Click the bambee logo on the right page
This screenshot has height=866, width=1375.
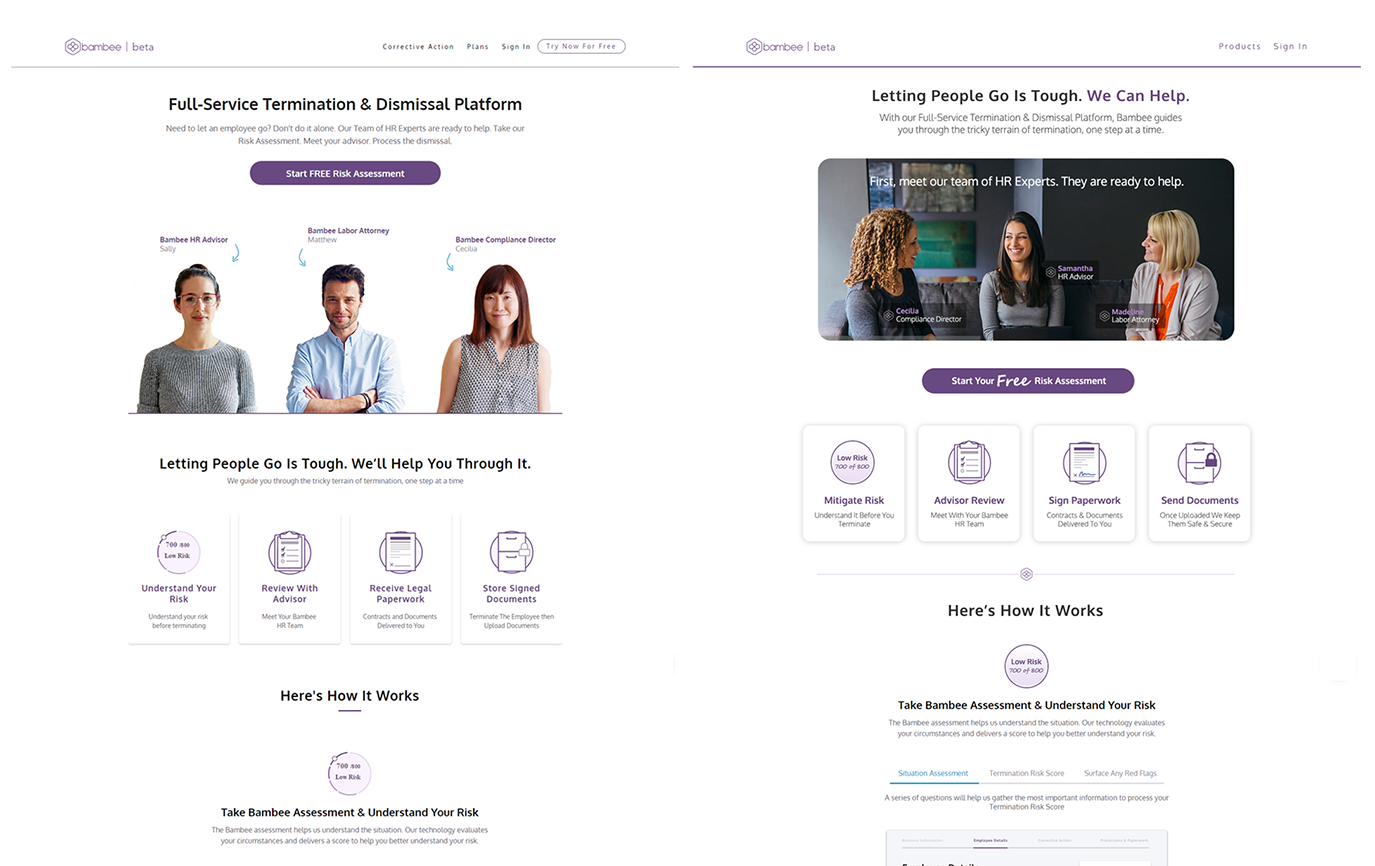pyautogui.click(x=790, y=46)
